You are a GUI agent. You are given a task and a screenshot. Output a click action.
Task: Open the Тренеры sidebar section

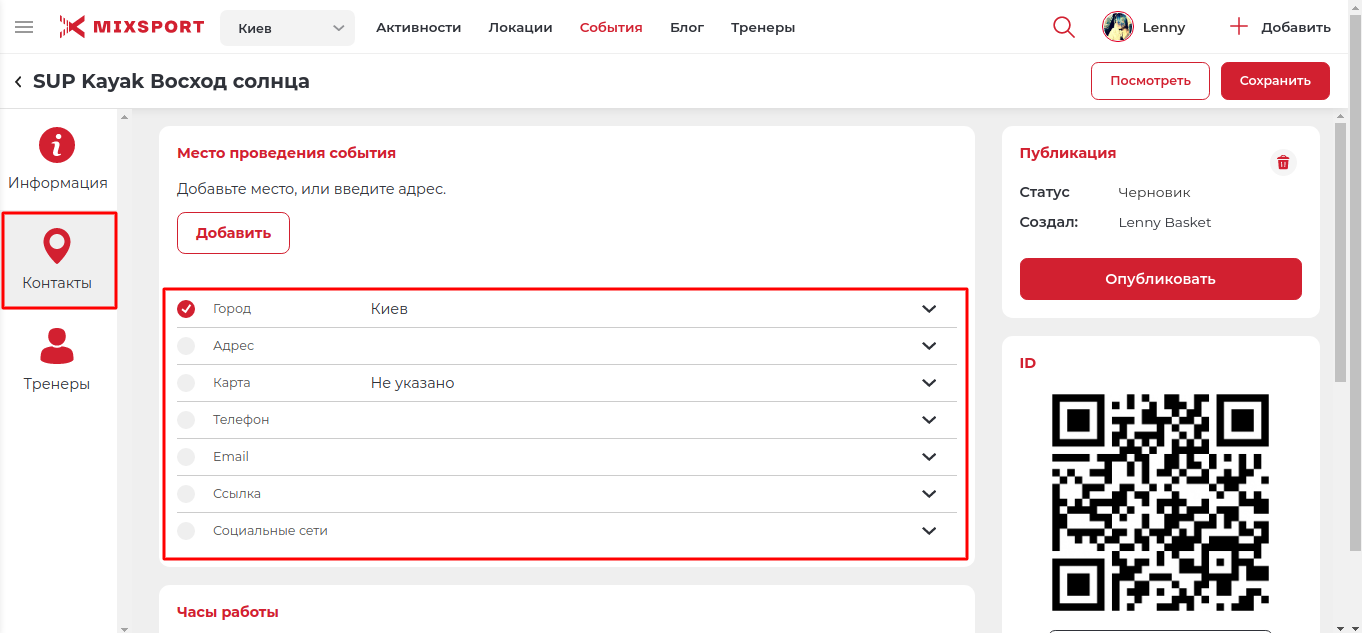[57, 360]
